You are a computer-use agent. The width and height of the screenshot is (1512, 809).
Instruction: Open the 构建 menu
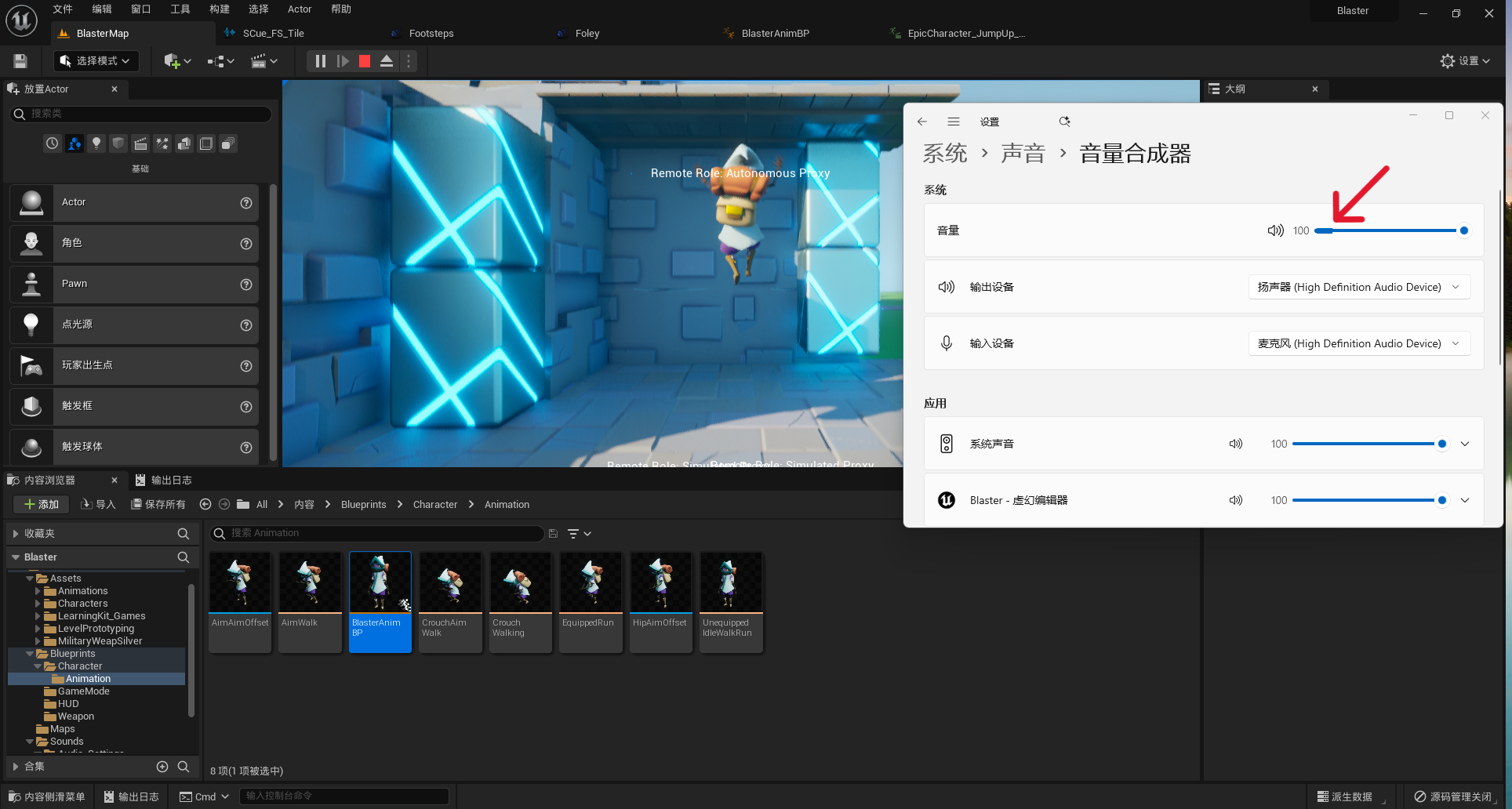point(220,9)
